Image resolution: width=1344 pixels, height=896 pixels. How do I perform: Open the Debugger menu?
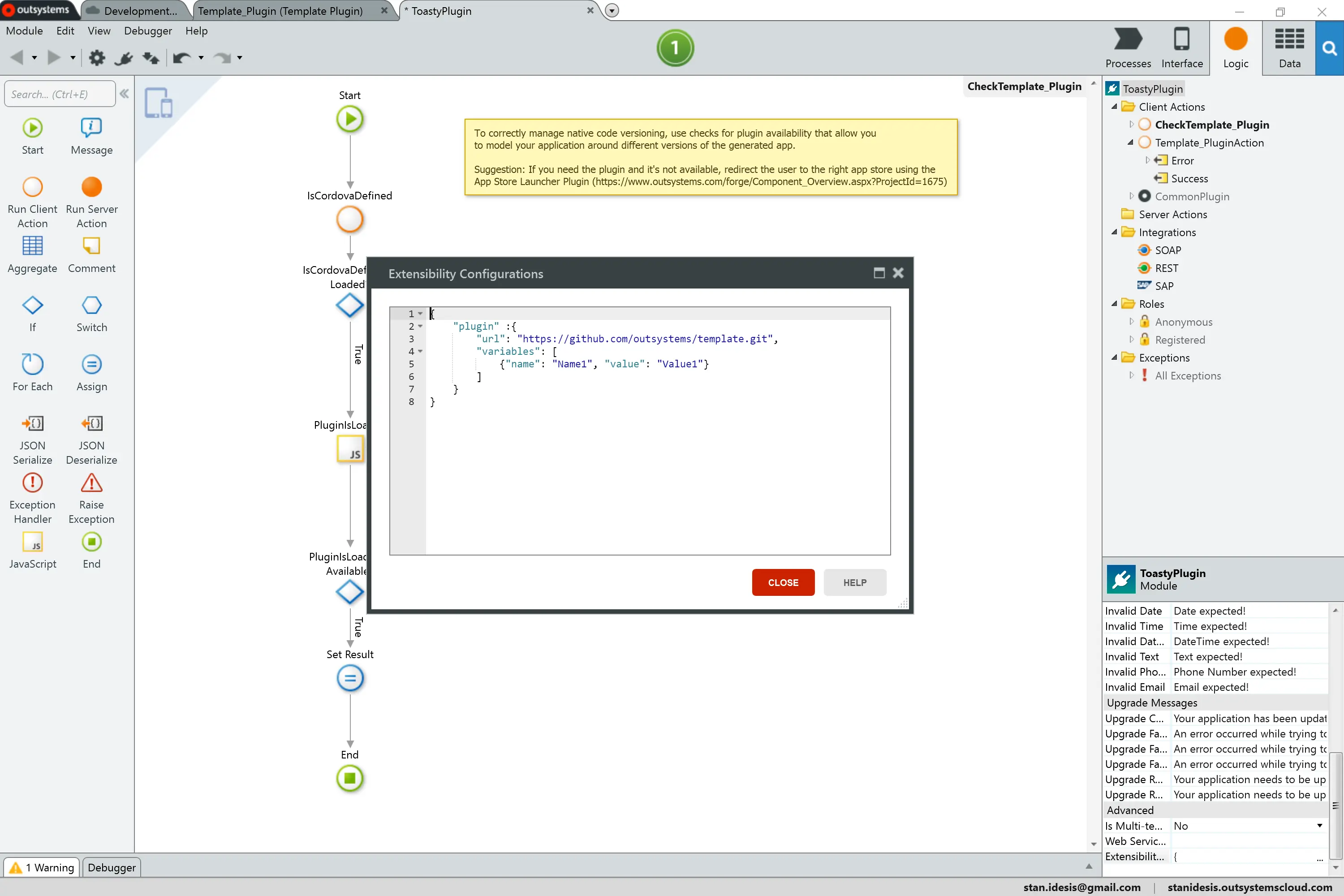(147, 31)
